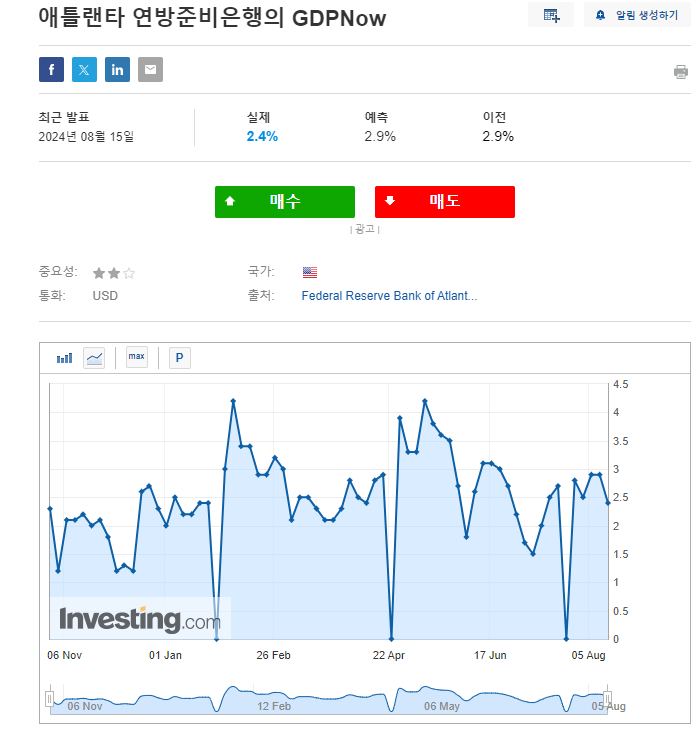The image size is (696, 734).
Task: Open Federal Reserve Bank of Atlanta source link
Action: (389, 296)
